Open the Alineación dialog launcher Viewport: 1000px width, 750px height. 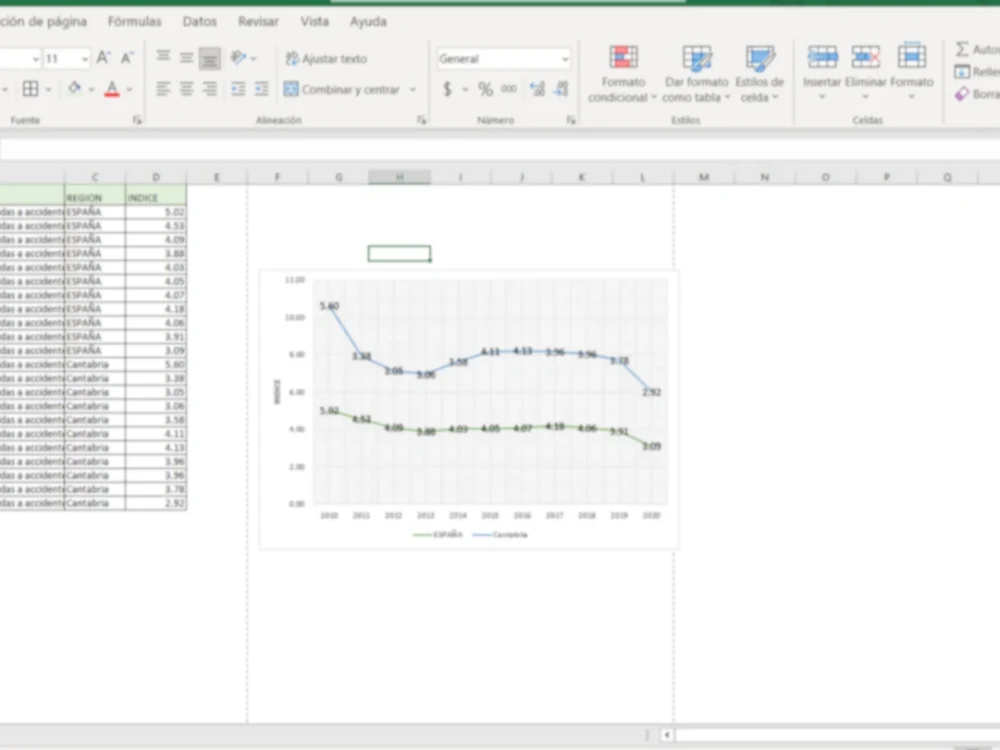(421, 120)
